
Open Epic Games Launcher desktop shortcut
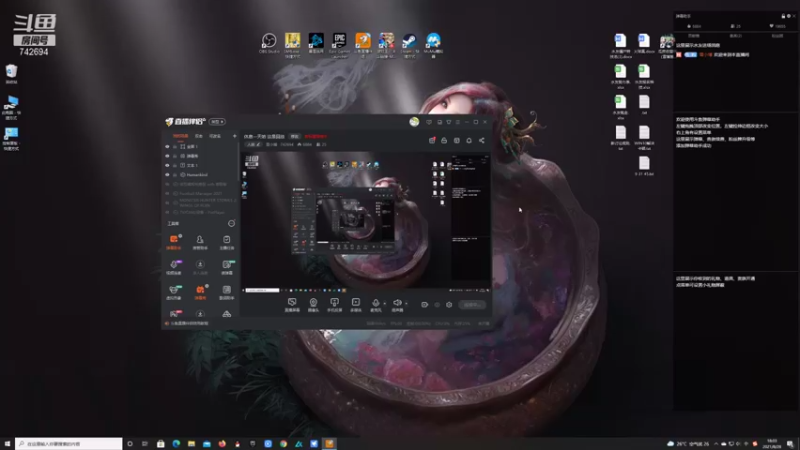339,45
